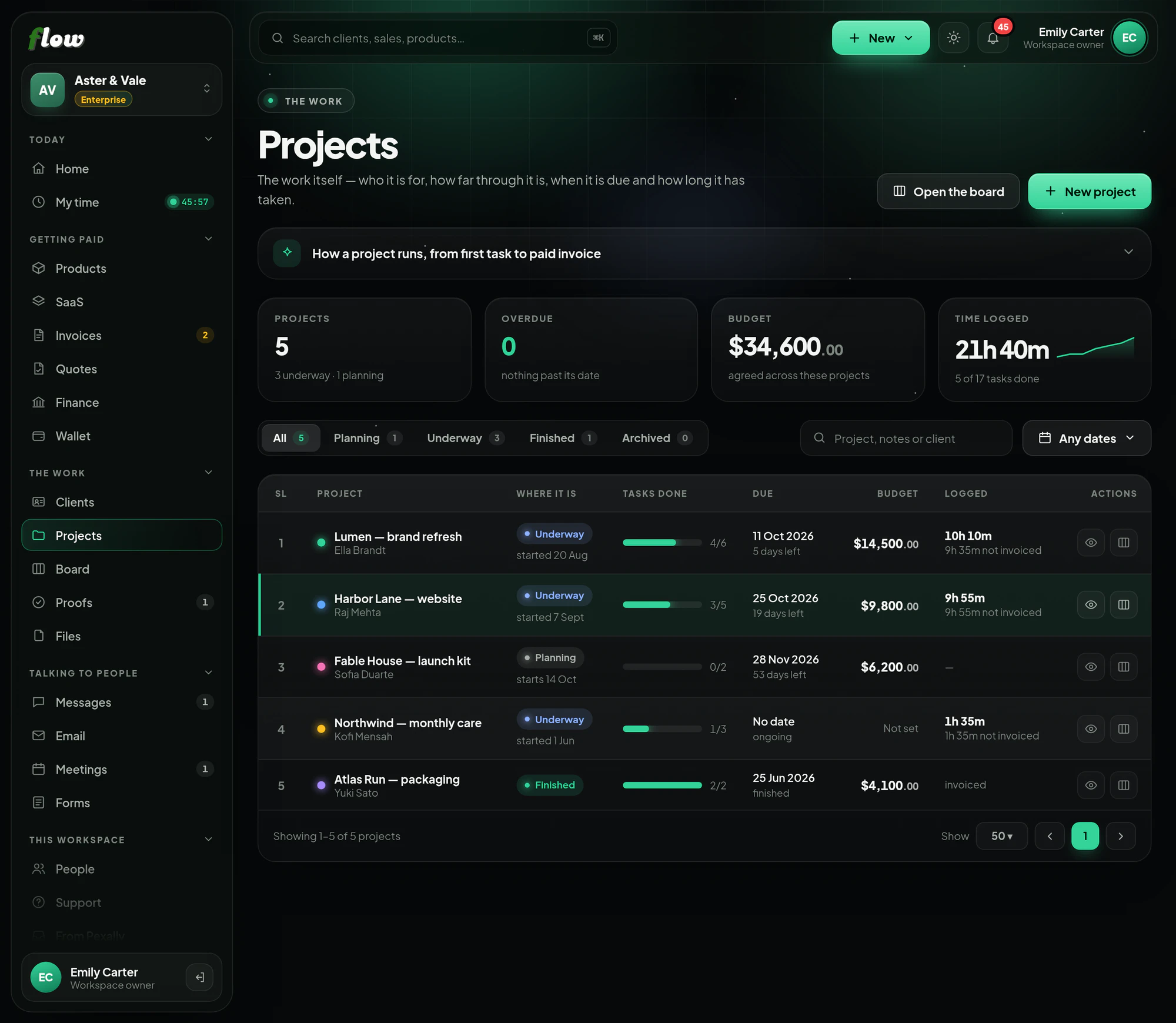View the Atlas Run — packaging project (eye icon)

1091,785
